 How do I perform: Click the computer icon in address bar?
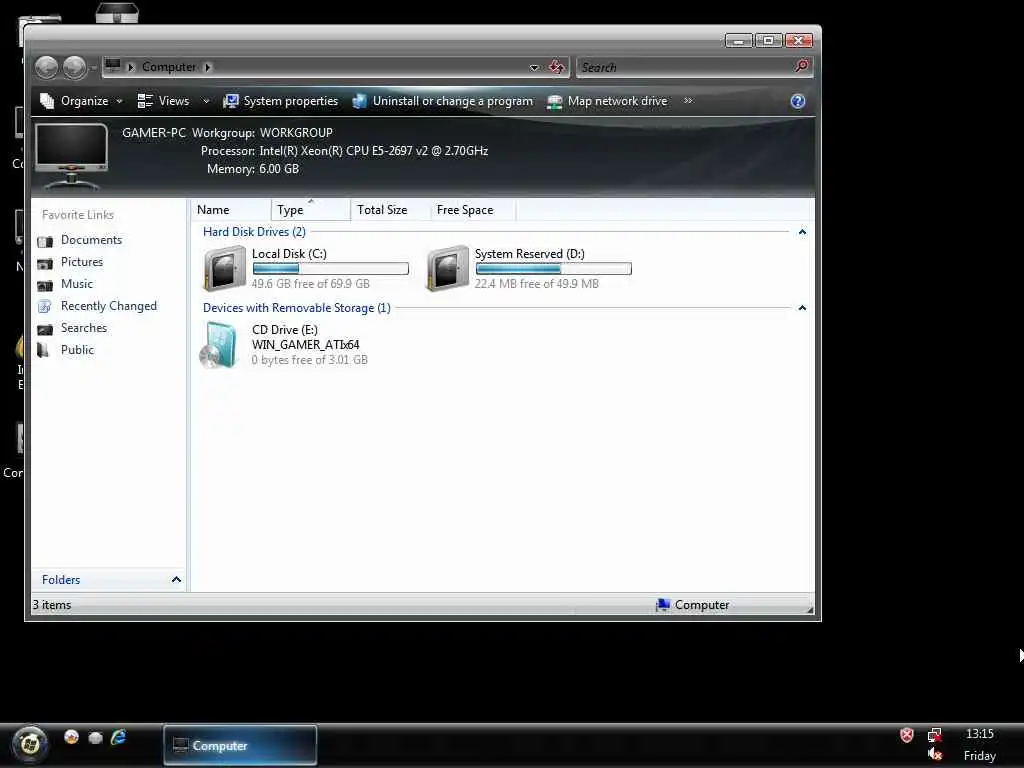(x=113, y=66)
